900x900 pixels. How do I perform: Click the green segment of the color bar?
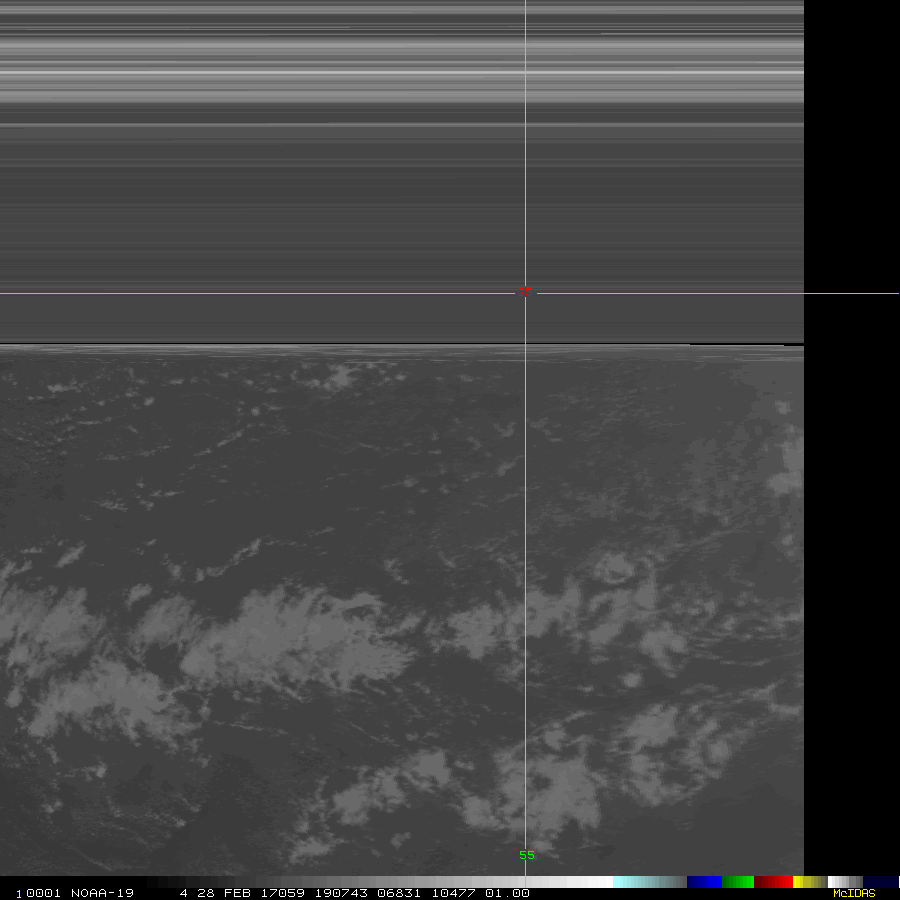coord(738,882)
